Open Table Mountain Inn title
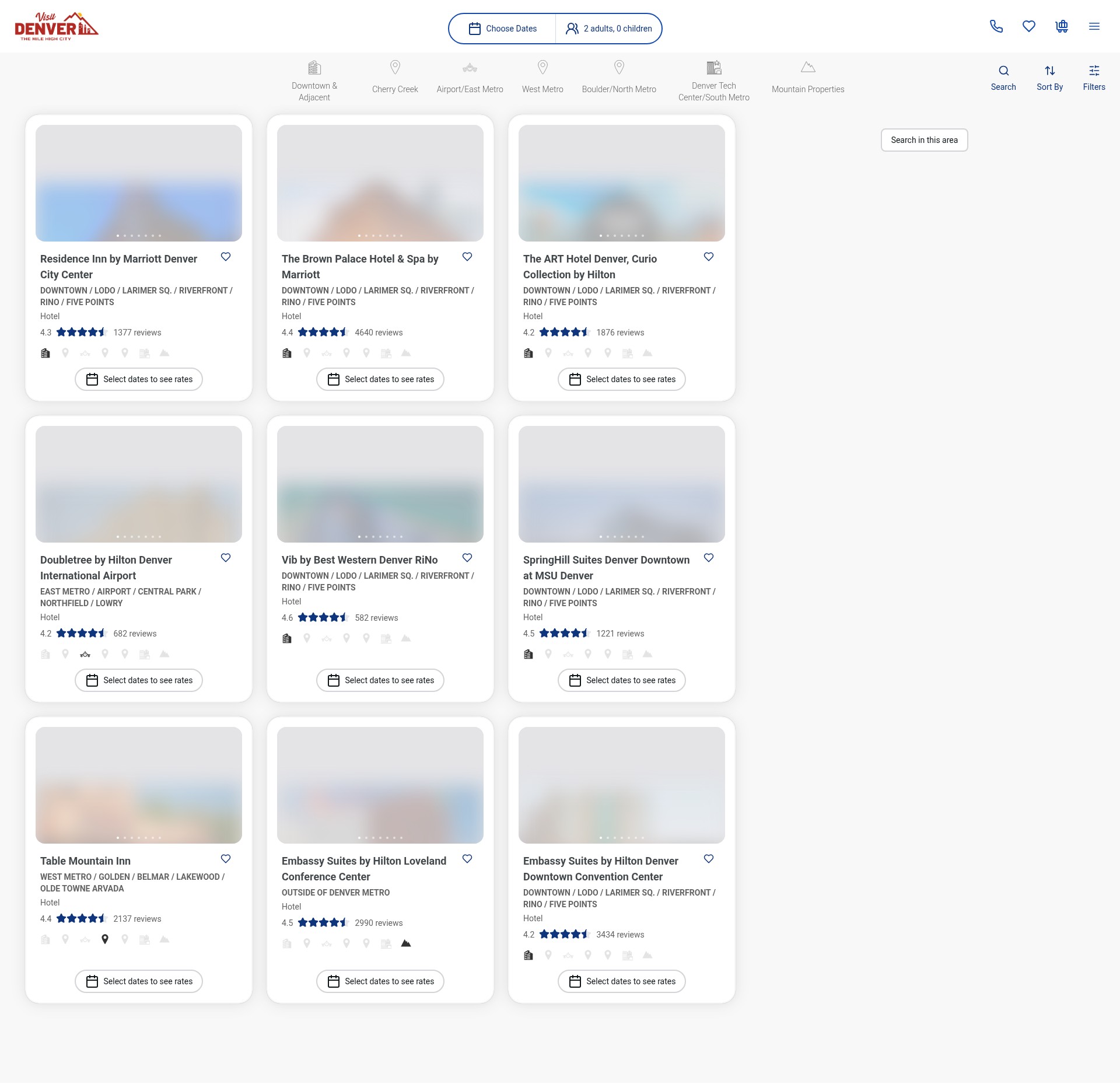 point(85,861)
